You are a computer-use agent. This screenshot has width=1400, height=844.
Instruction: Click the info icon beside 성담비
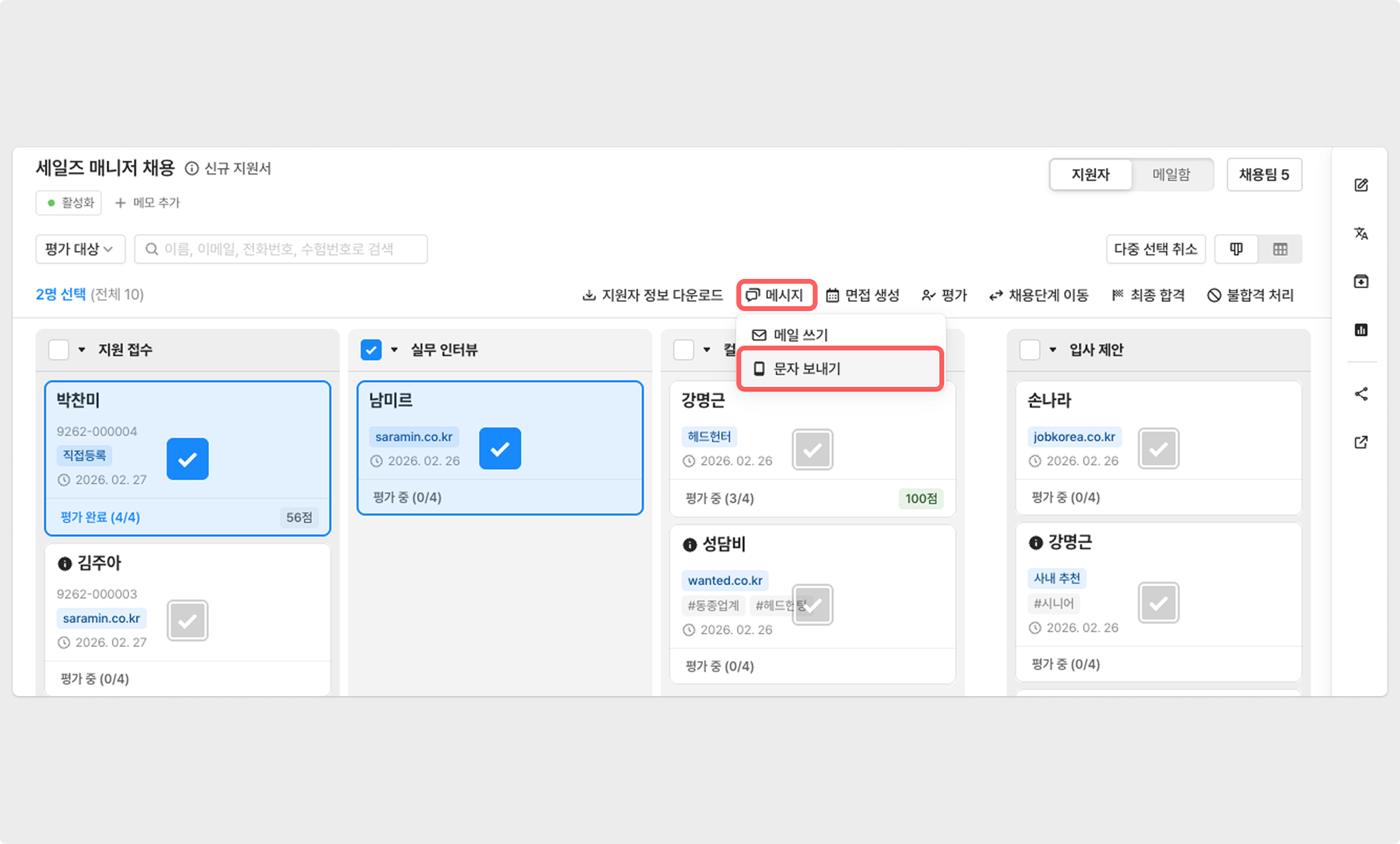pos(690,544)
